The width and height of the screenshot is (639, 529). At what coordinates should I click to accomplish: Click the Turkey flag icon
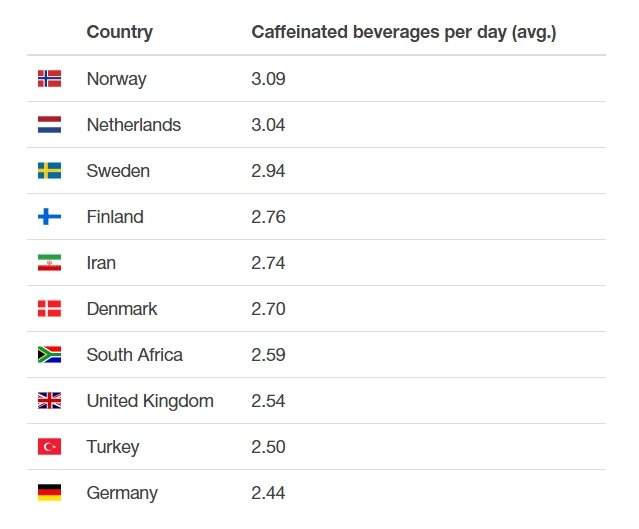coord(49,447)
